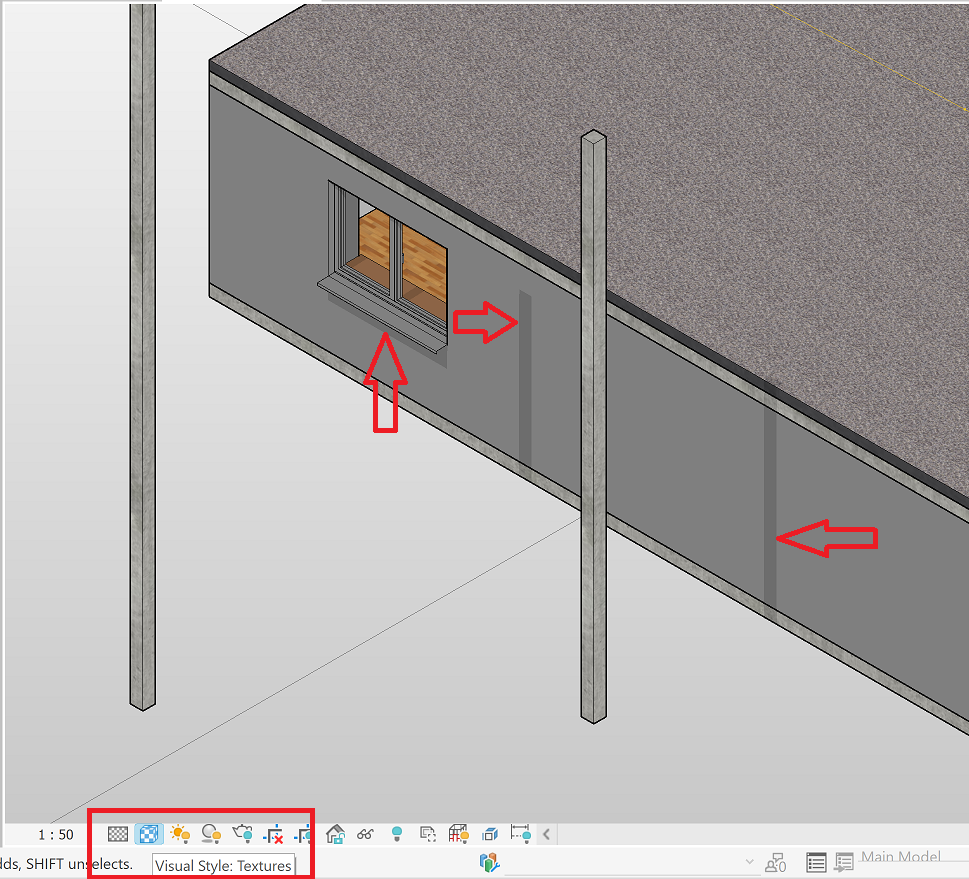
Task: Click the Highlight Displacement Sets cube icon
Action: tap(489, 833)
